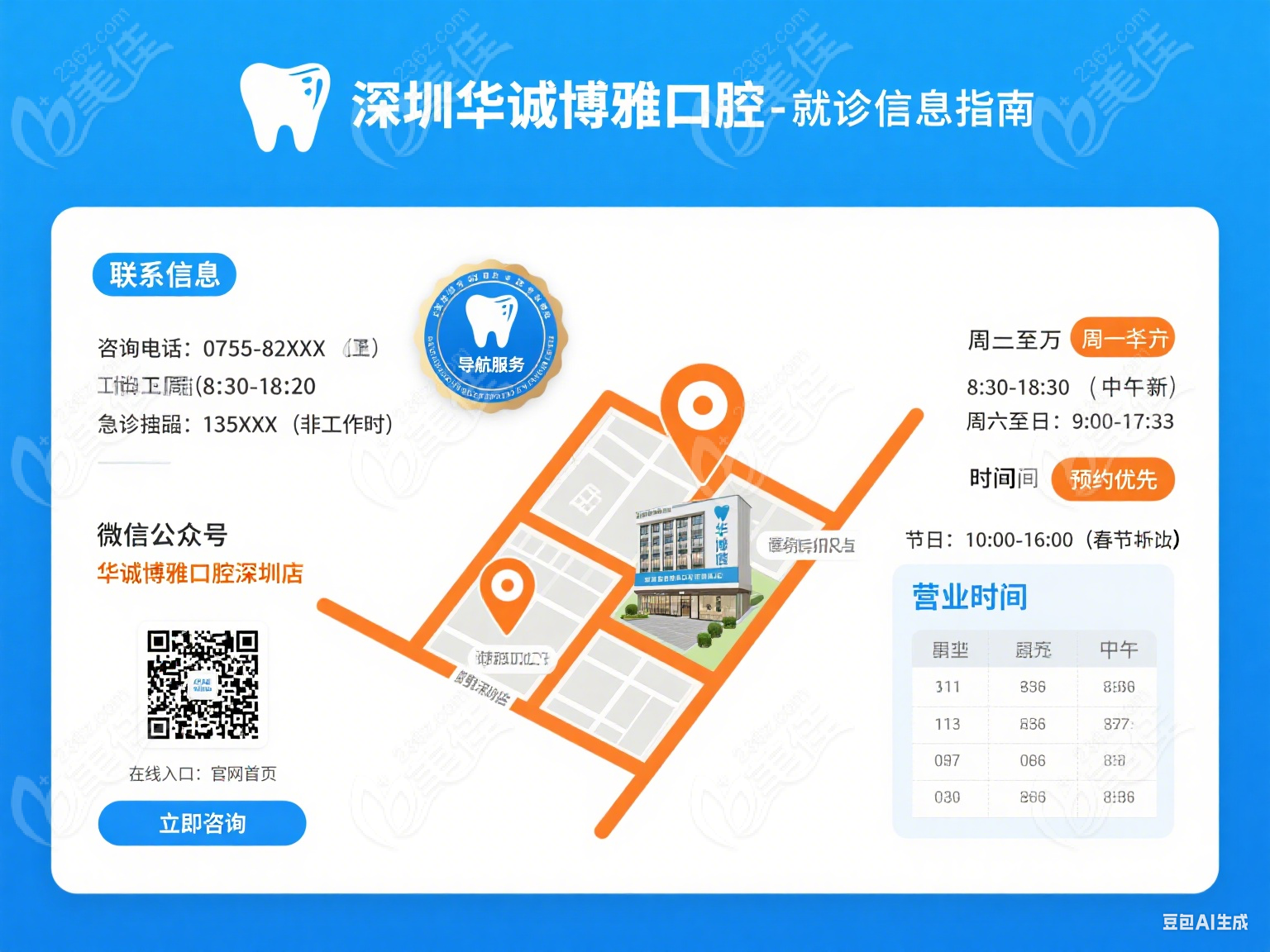Screen dimensions: 1270x952
Task: Click the orange 预约优先 tag
Action: 1113,479
